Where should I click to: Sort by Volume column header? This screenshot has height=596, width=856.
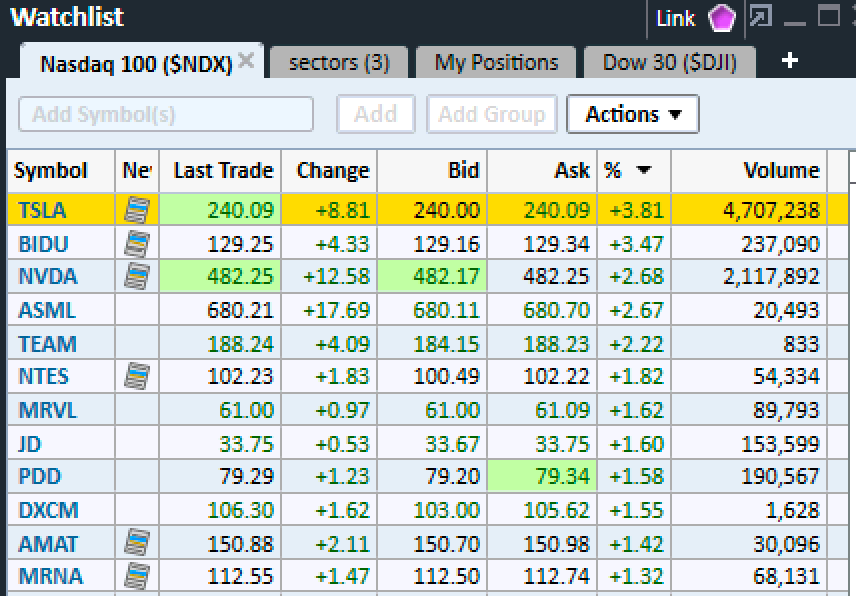click(749, 171)
